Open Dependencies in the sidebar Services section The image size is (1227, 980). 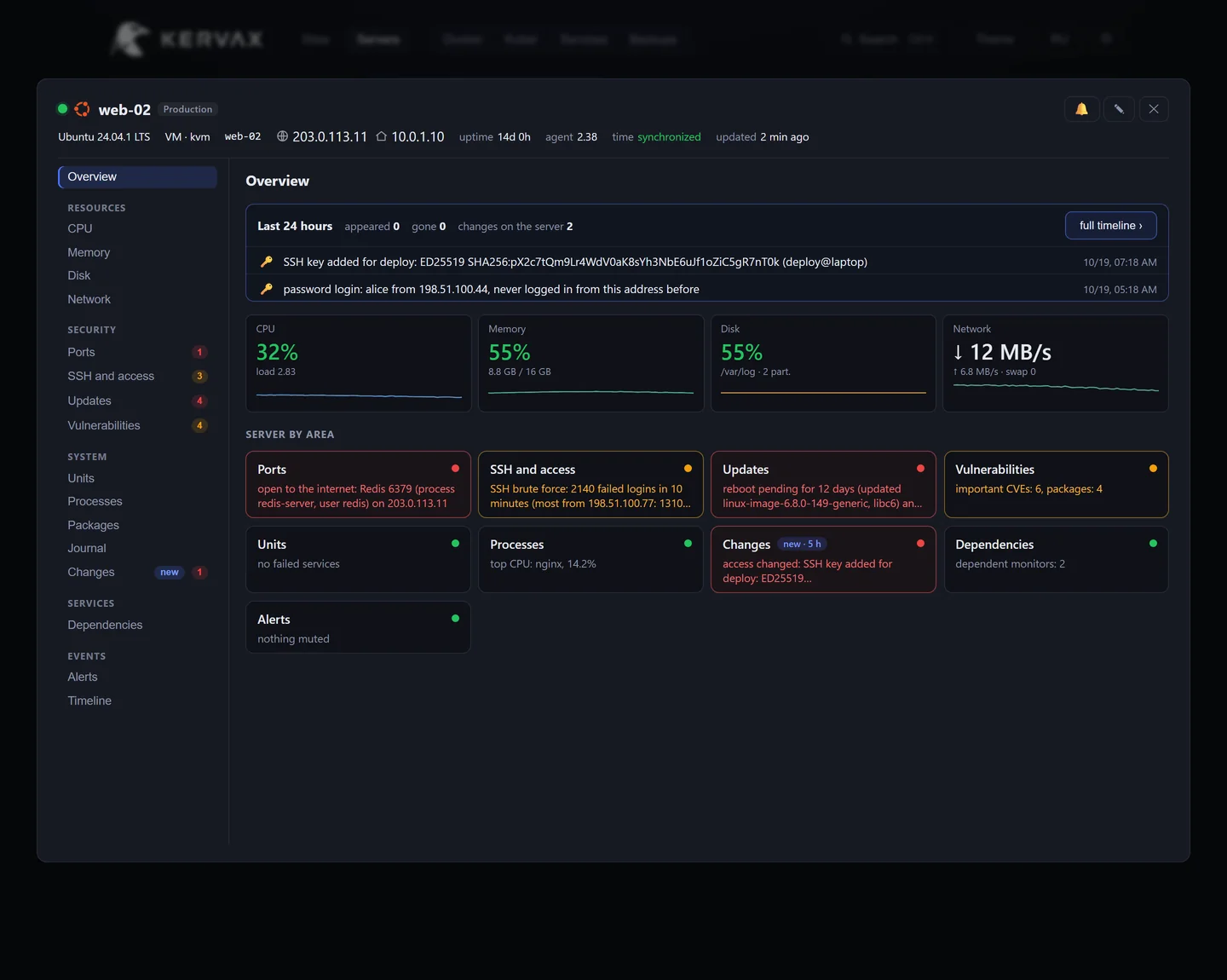[137, 625]
